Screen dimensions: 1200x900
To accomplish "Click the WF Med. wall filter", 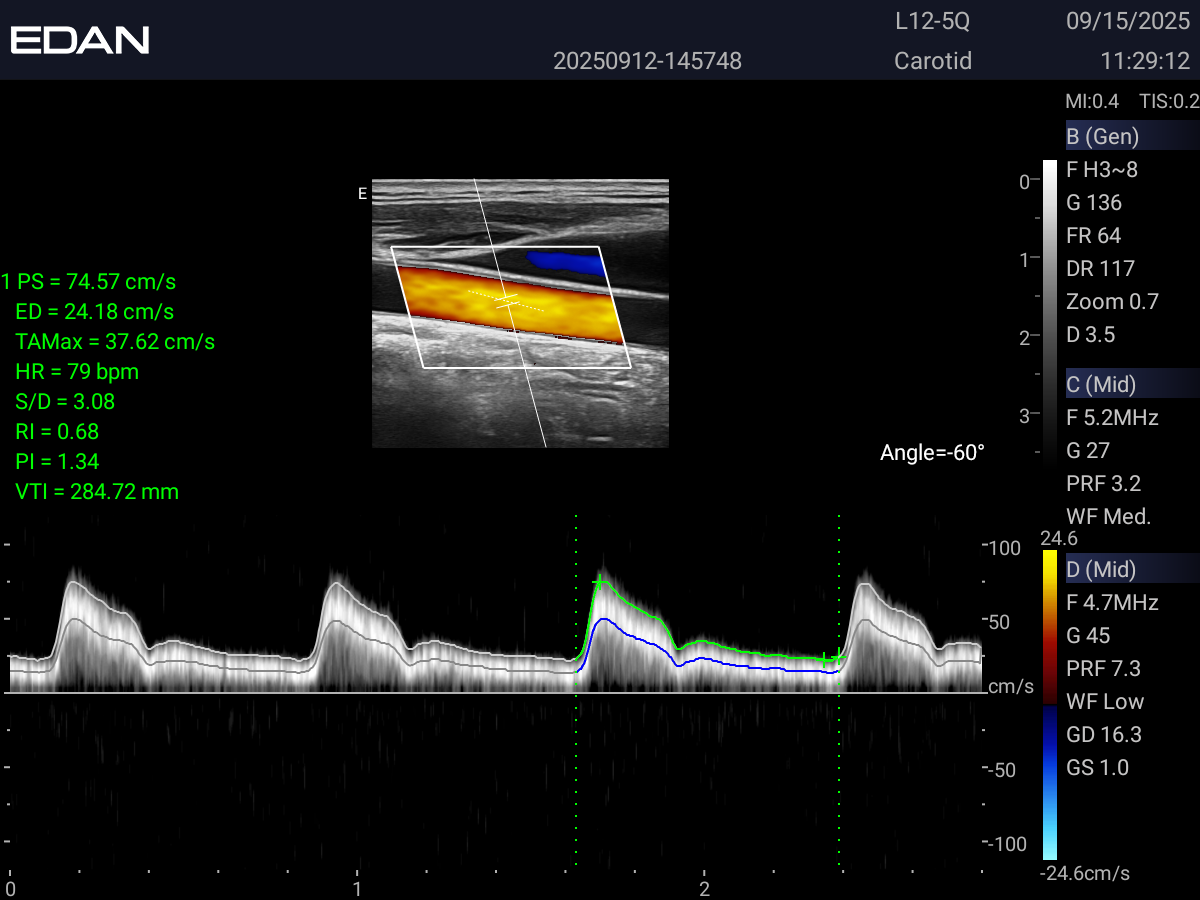I will click(x=1109, y=516).
